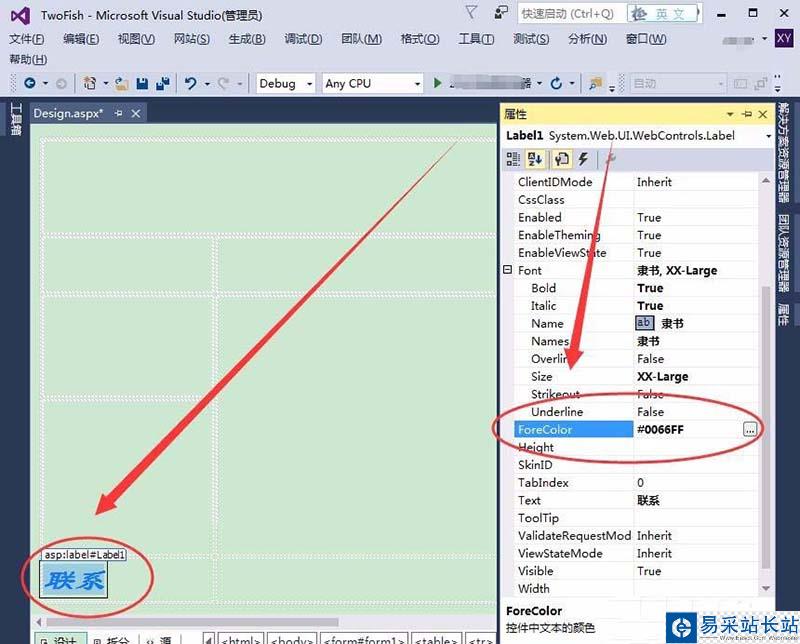This screenshot has width=800, height=644.
Task: Click the notifications flag icon in title bar
Action: (471, 12)
